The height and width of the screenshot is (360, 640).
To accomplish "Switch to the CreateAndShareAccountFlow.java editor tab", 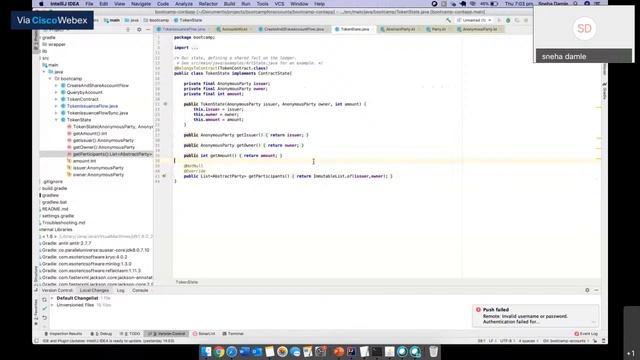I will pos(293,29).
